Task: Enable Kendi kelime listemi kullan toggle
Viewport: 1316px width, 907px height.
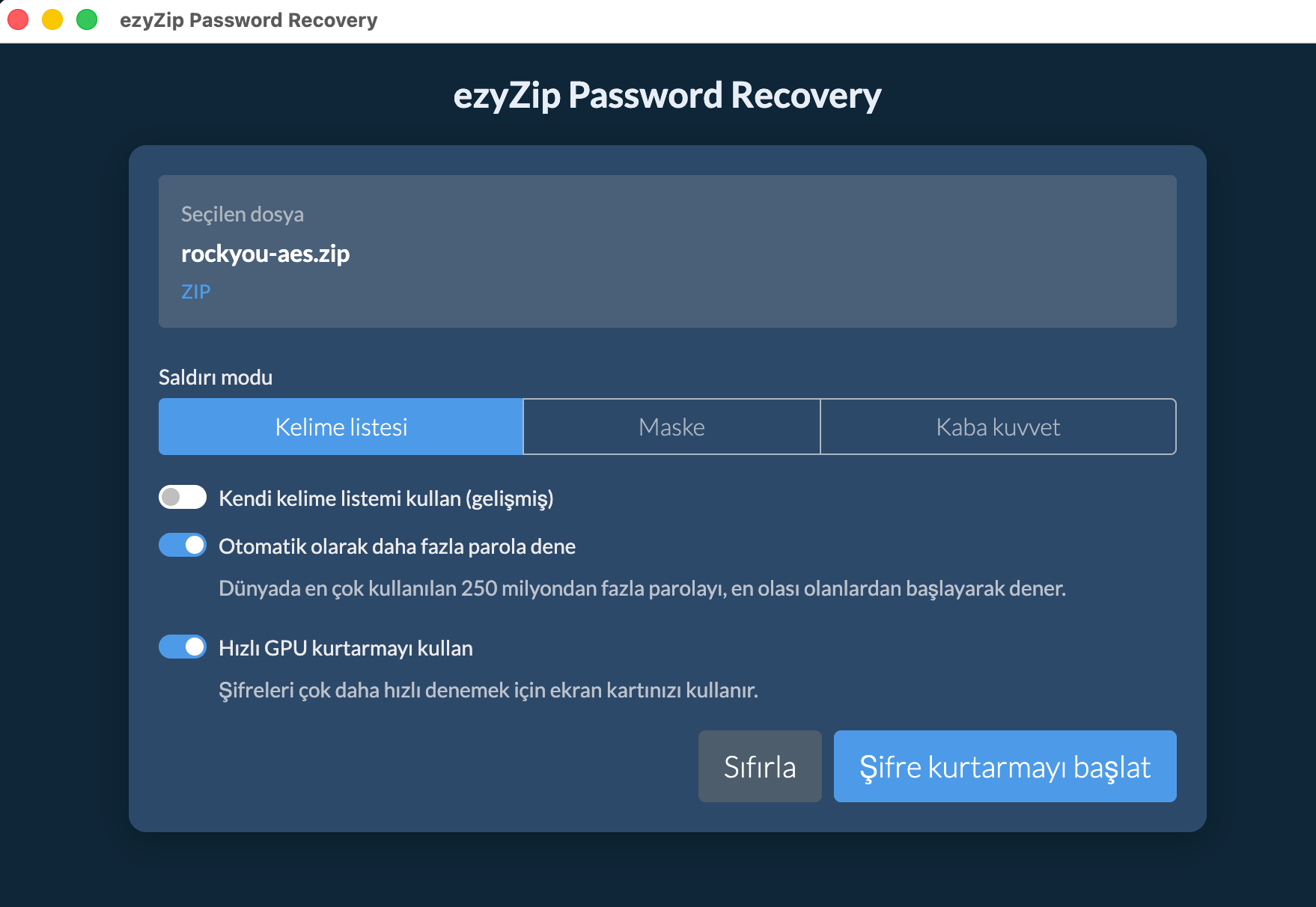Action: 183,497
